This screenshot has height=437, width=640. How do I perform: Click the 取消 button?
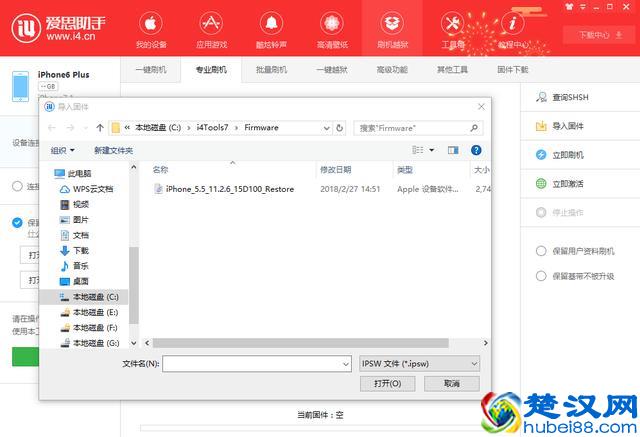tap(452, 384)
